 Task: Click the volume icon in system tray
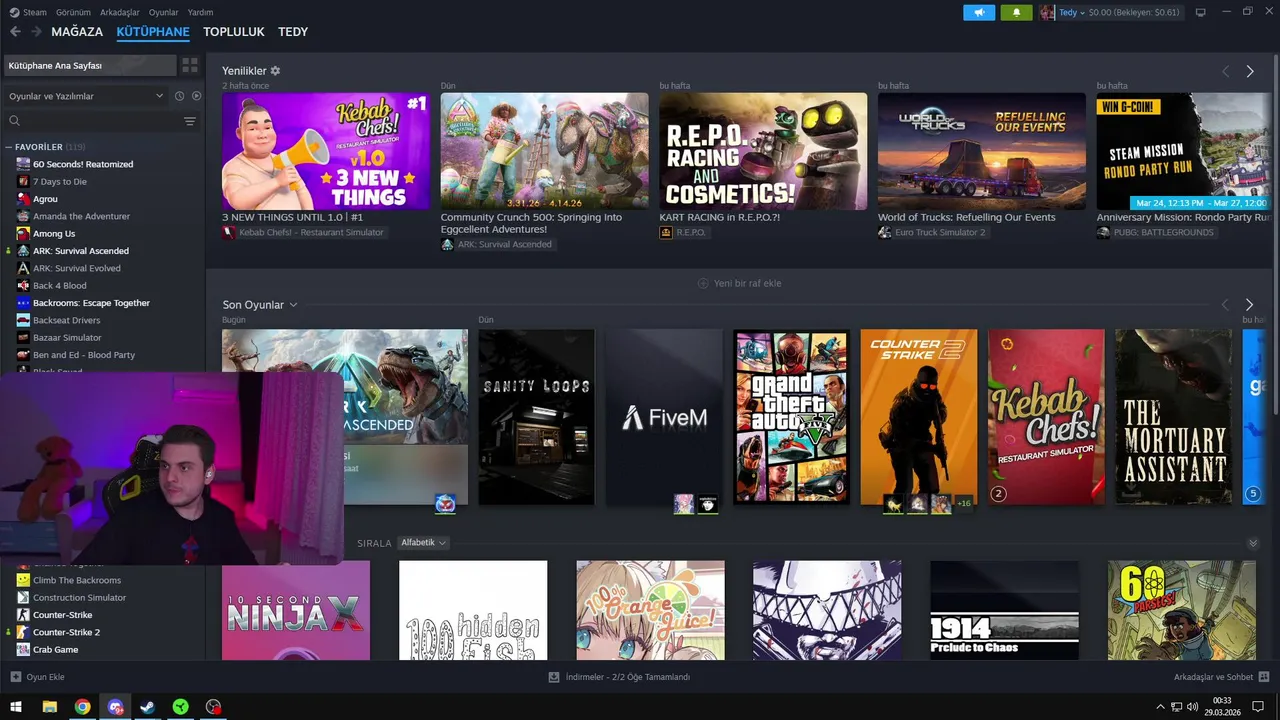point(1192,707)
